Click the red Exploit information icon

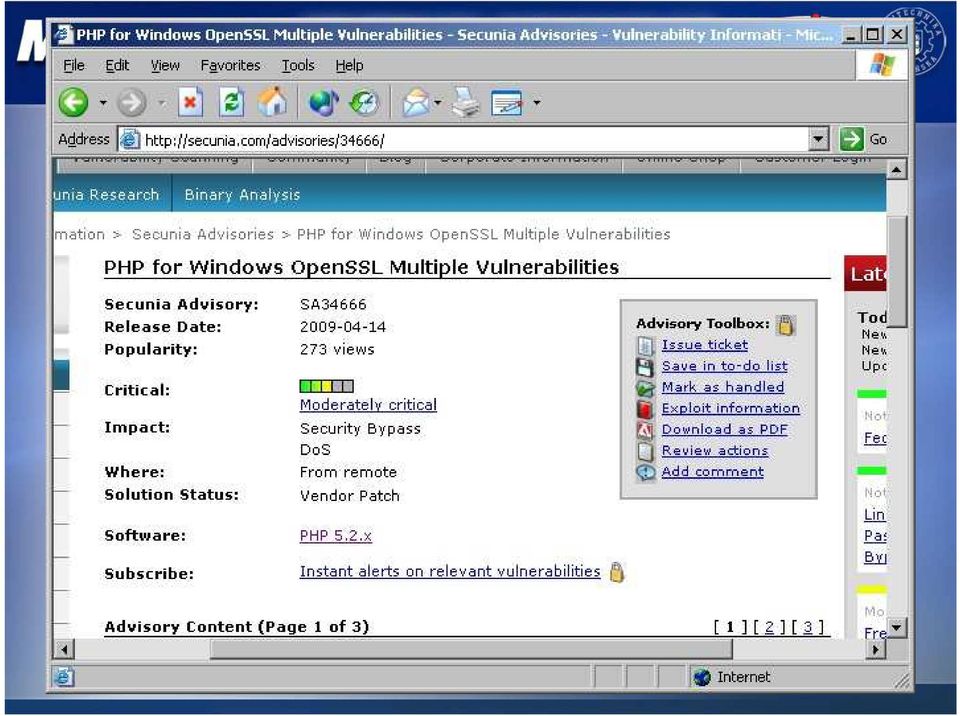click(x=645, y=409)
